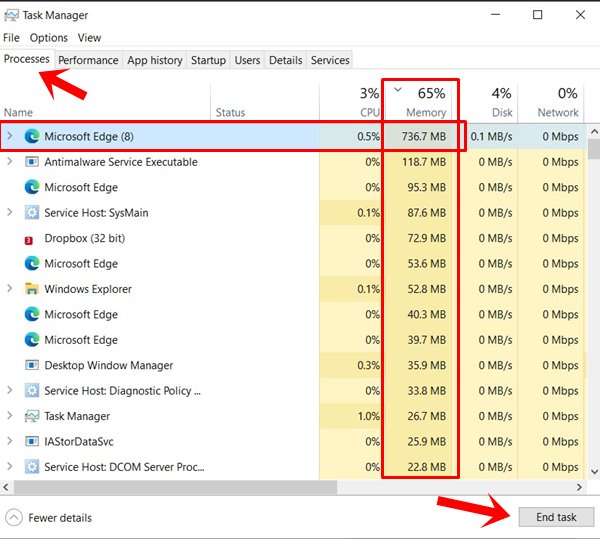Screen dimensions: 600x539
Task: Click the Fewer details circle arrow icon
Action: (x=14, y=518)
